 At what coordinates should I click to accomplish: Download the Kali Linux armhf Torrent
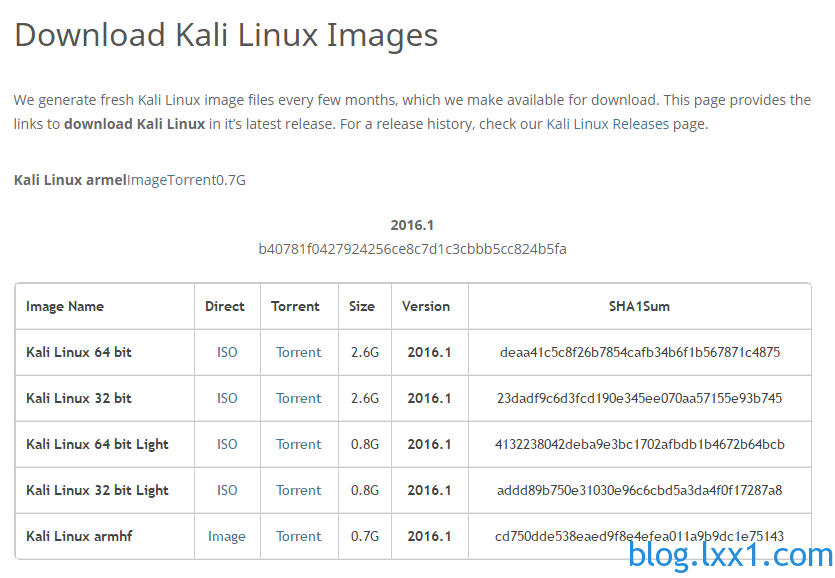[x=298, y=536]
